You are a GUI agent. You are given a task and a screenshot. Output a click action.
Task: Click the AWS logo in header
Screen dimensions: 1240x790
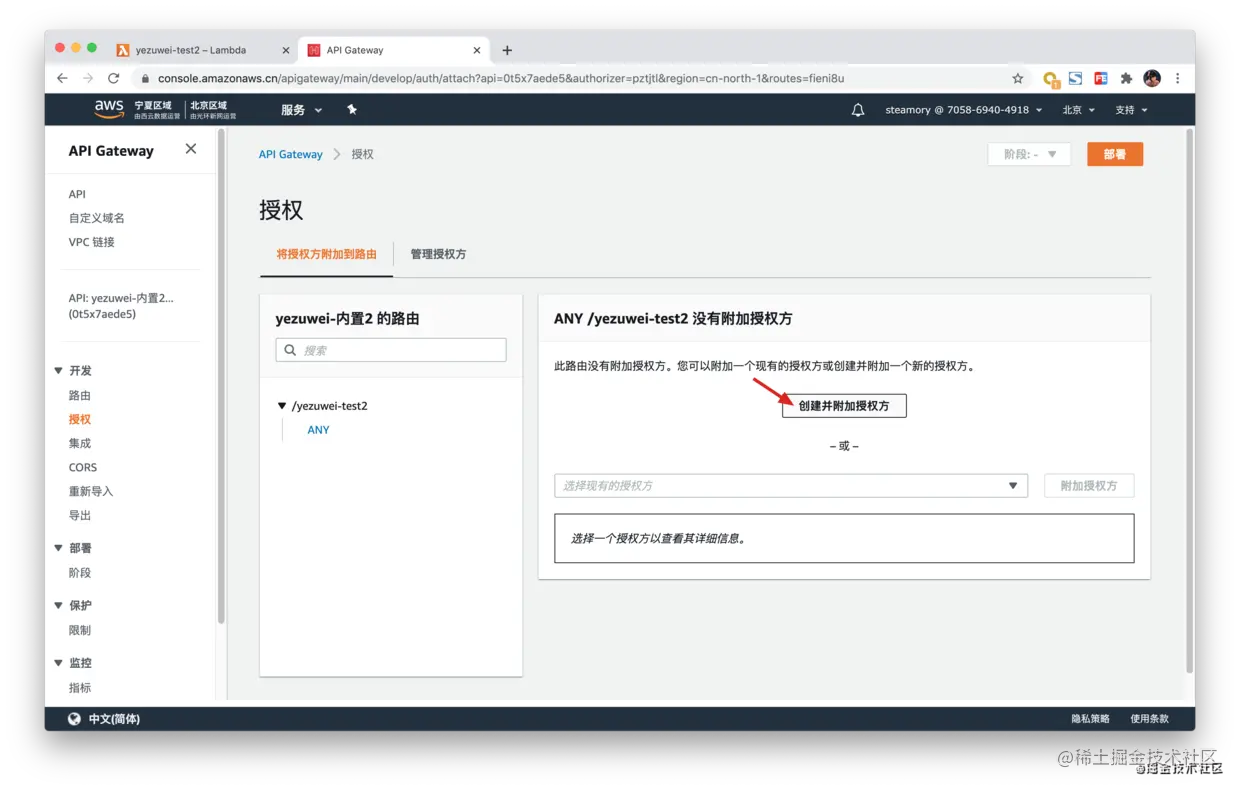[x=109, y=109]
